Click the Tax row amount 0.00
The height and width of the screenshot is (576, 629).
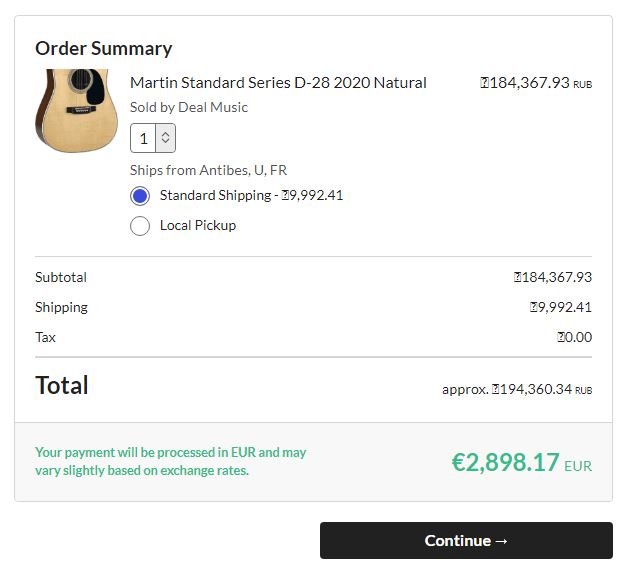(575, 337)
